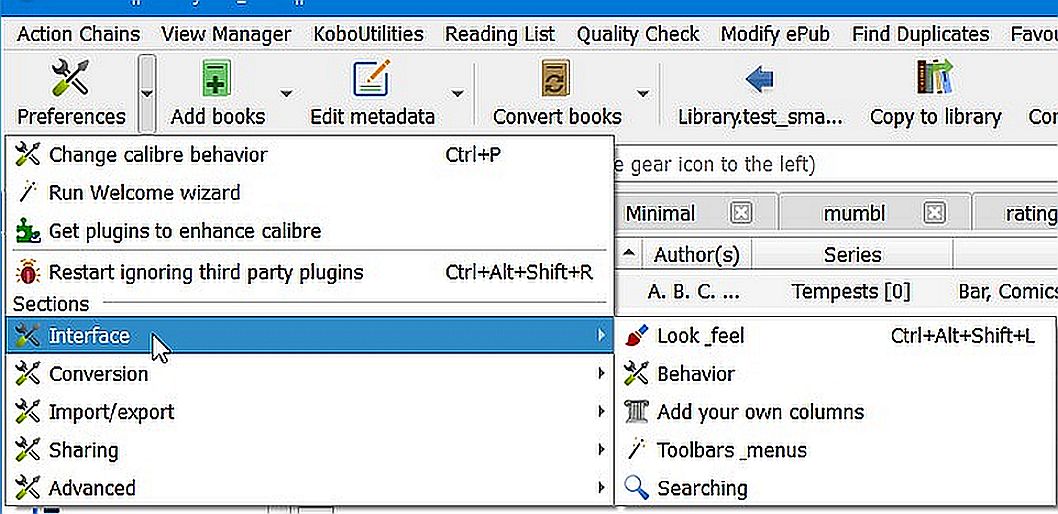Switch to the Minimal tab
This screenshot has height=514, width=1058.
[660, 214]
